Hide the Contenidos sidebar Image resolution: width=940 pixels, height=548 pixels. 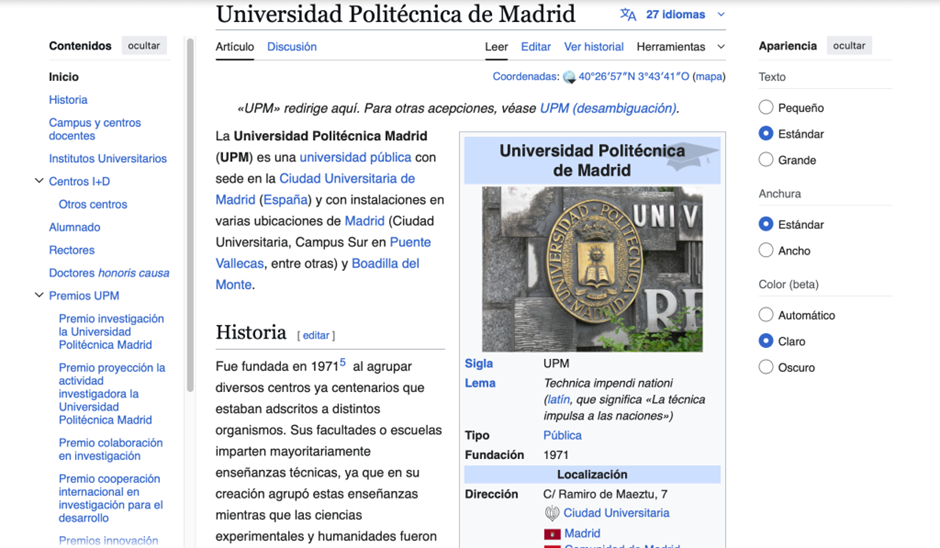[144, 46]
